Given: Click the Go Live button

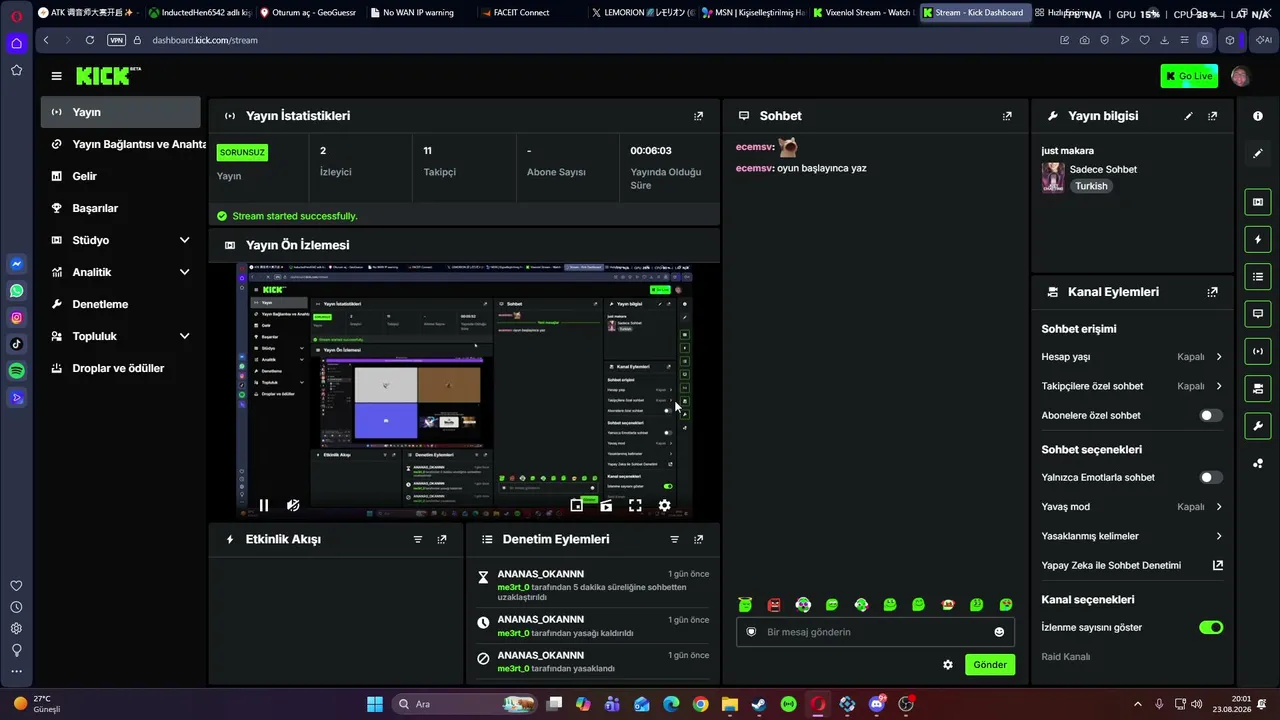Looking at the screenshot, I should [x=1189, y=76].
